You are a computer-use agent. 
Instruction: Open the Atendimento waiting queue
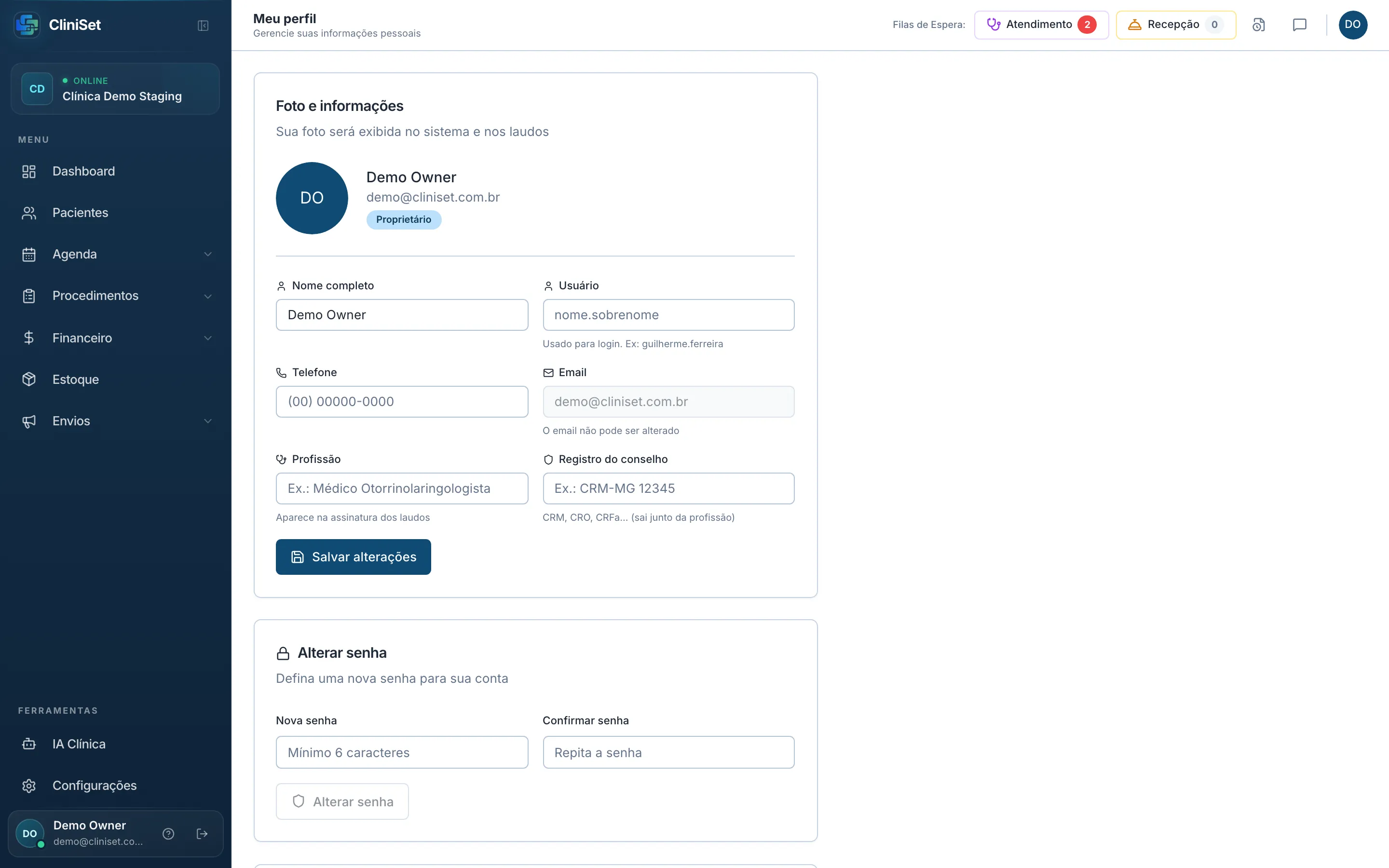1041,25
